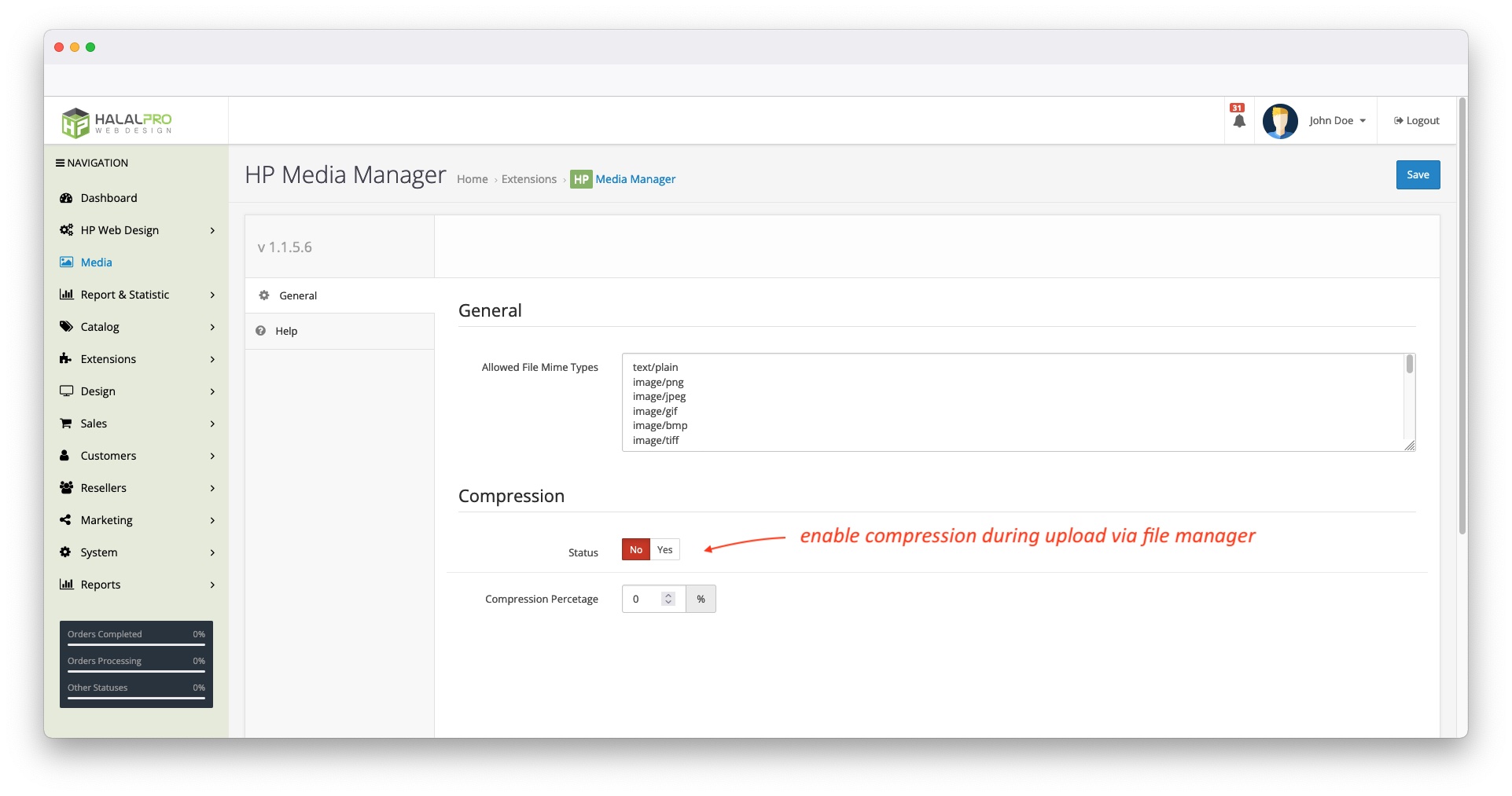Viewport: 1512px width, 796px height.
Task: Click John Doe's profile avatar
Action: [1279, 121]
